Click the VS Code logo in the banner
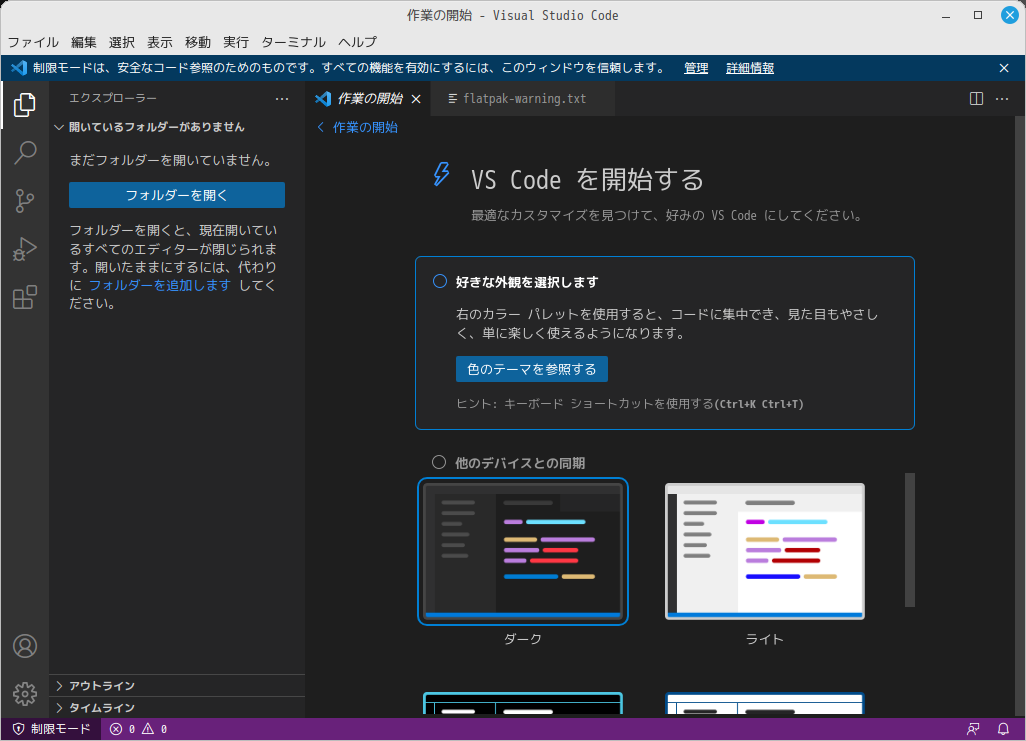This screenshot has height=741, width=1026. pos(18,68)
